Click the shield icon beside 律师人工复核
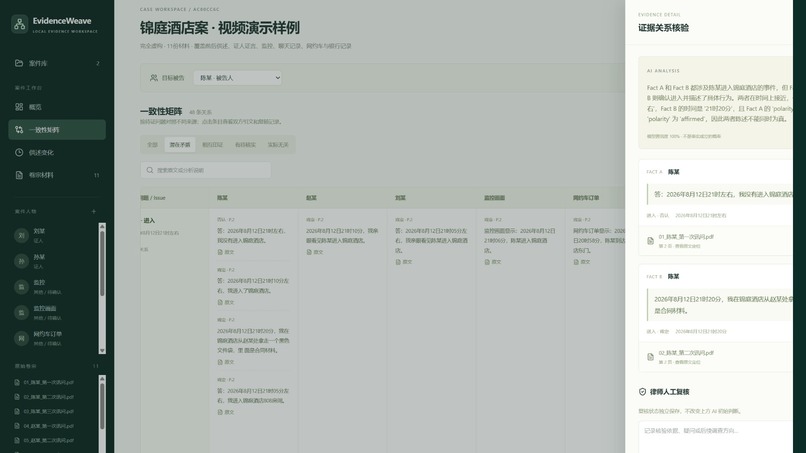Screen dimensions: 806x453 [642, 392]
